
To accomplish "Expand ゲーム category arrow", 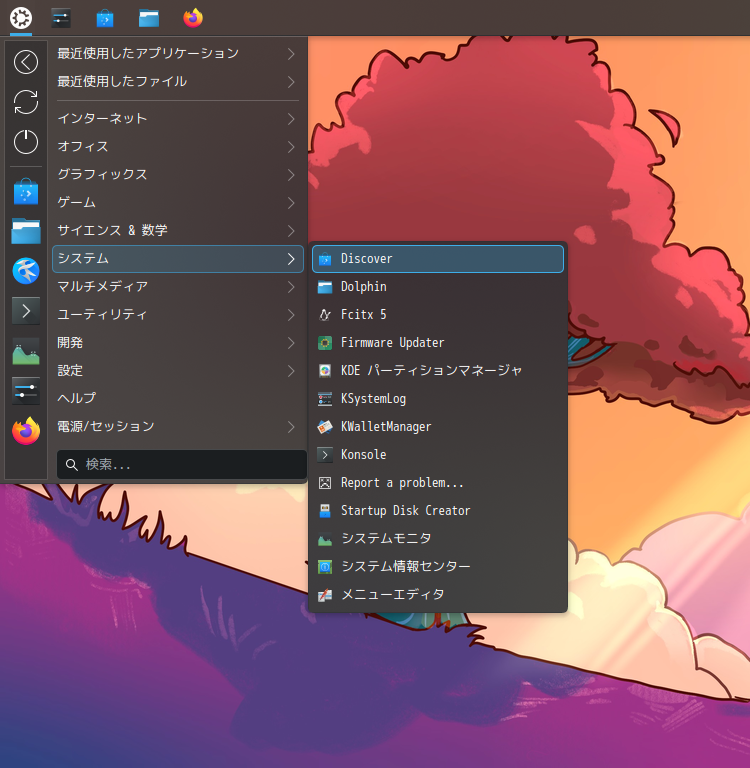I will coord(291,202).
